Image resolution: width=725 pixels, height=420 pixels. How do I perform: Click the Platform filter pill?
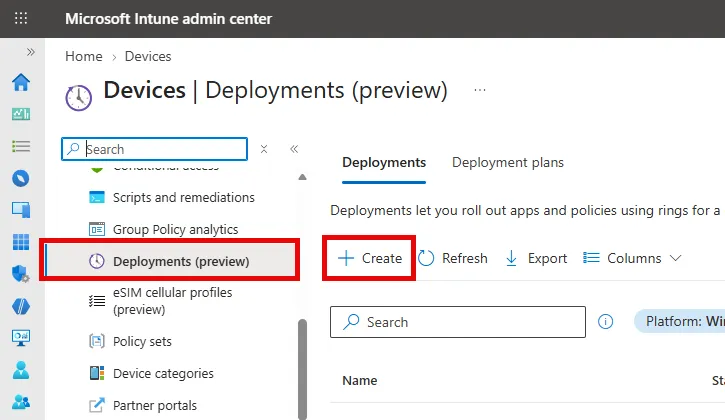(x=679, y=321)
